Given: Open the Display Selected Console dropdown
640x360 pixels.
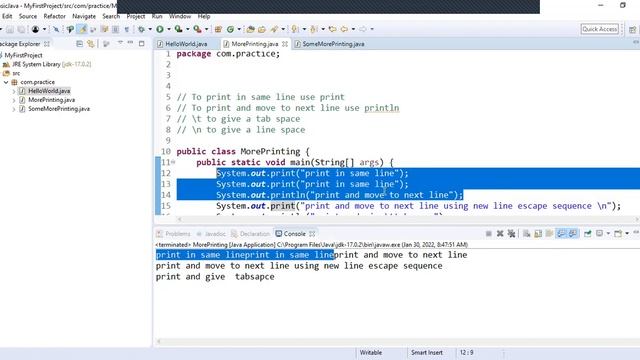Looking at the screenshot, I should 608,233.
